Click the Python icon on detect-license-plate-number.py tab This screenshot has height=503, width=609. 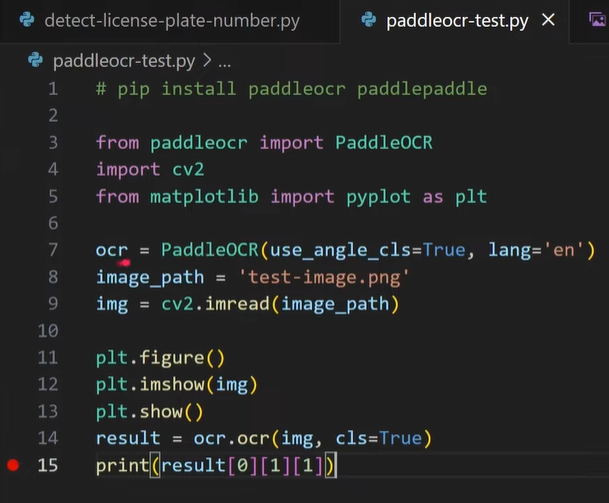[x=27, y=20]
